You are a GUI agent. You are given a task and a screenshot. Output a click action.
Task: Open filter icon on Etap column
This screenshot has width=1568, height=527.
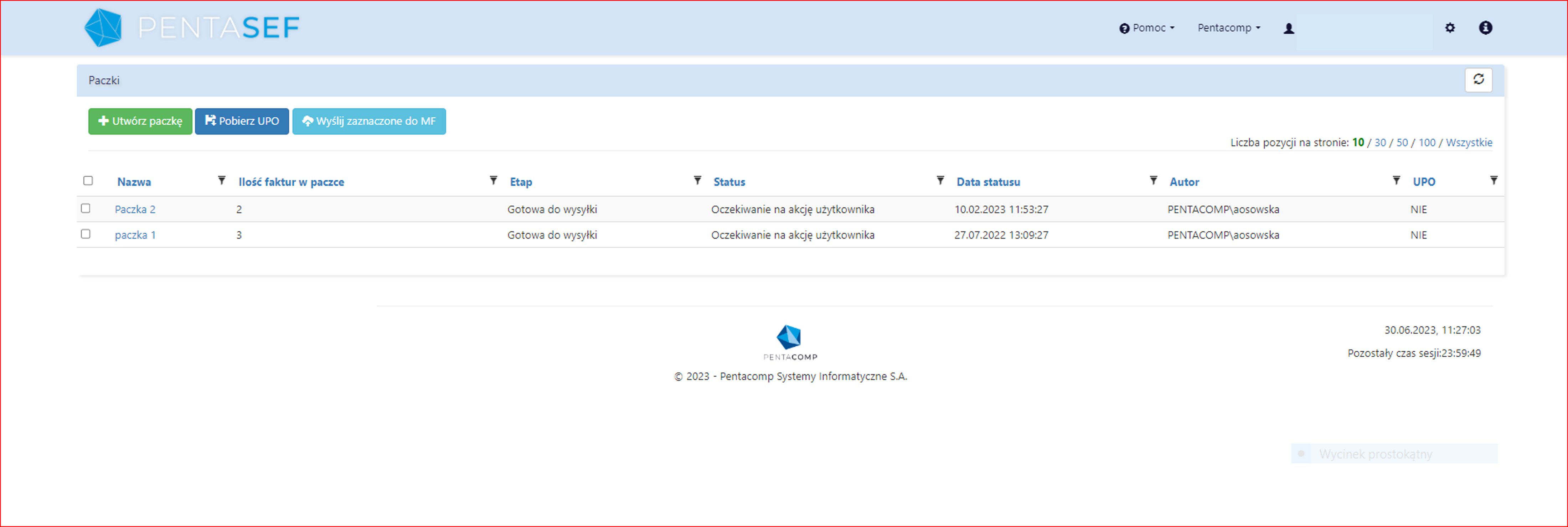pyautogui.click(x=697, y=181)
